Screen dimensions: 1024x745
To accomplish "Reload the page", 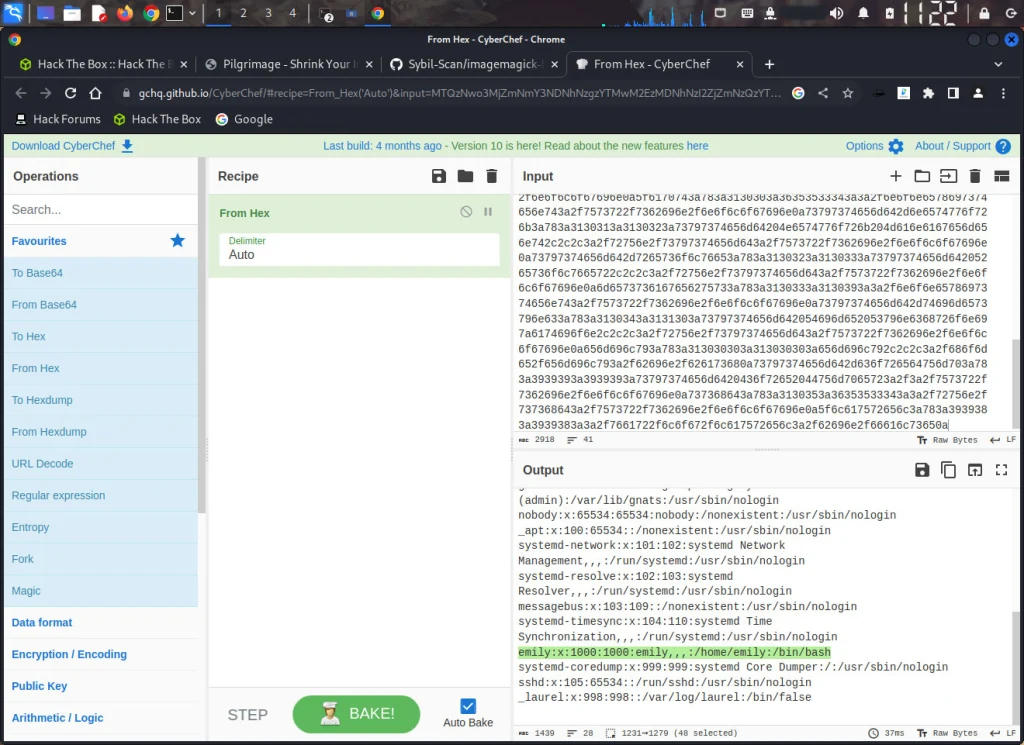I will (x=71, y=93).
